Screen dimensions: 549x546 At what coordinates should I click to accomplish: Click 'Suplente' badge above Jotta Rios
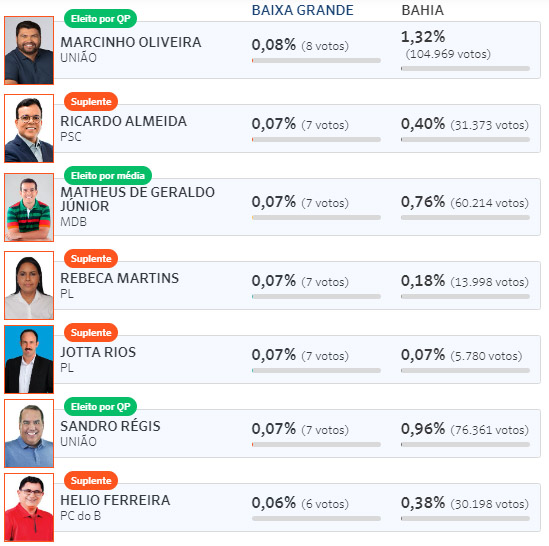[91, 332]
